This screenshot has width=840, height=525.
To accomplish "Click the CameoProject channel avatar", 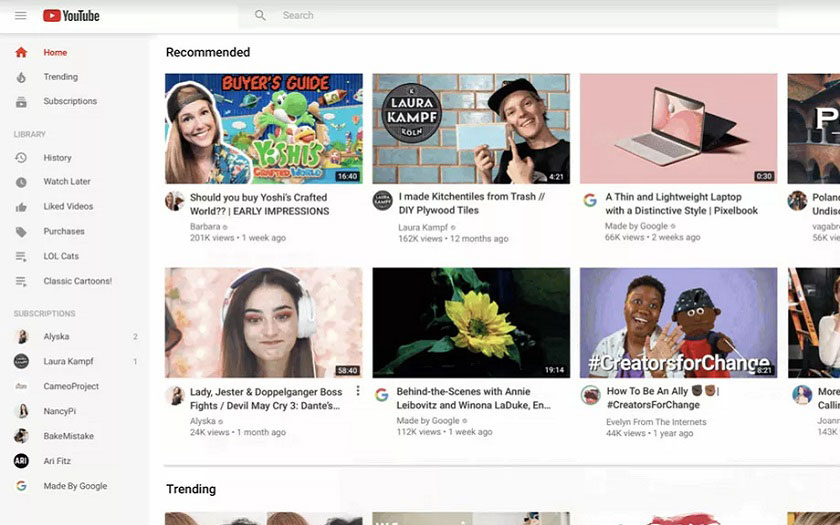I will click(x=21, y=386).
